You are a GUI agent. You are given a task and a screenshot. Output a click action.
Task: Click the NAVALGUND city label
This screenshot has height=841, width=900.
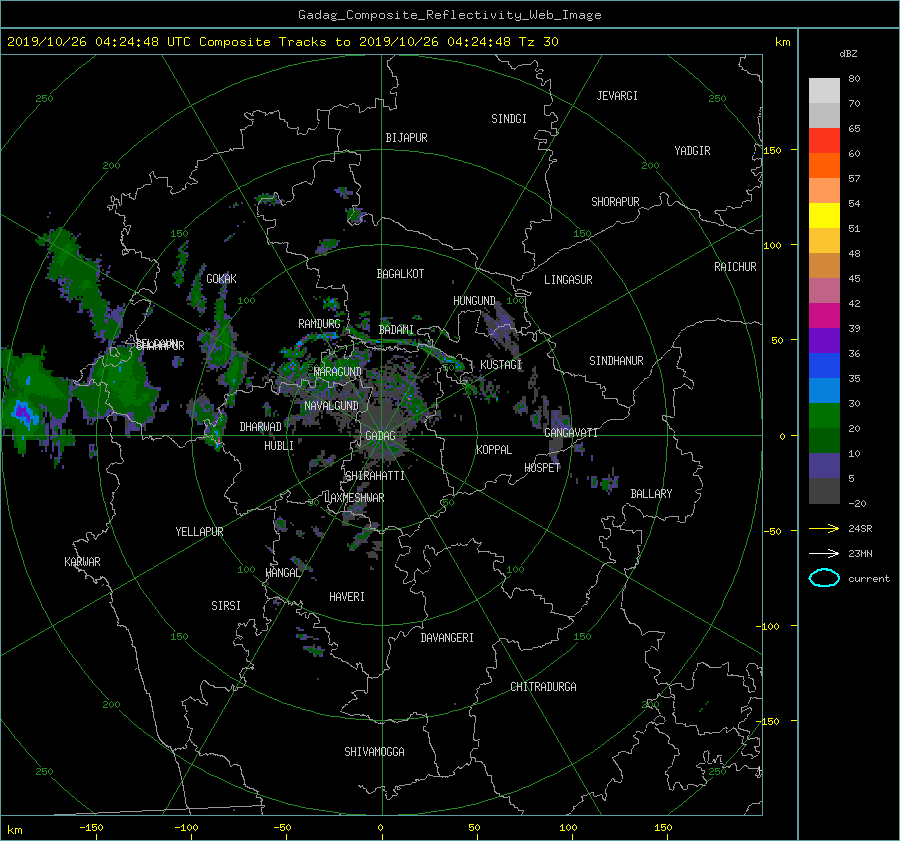tap(331, 406)
